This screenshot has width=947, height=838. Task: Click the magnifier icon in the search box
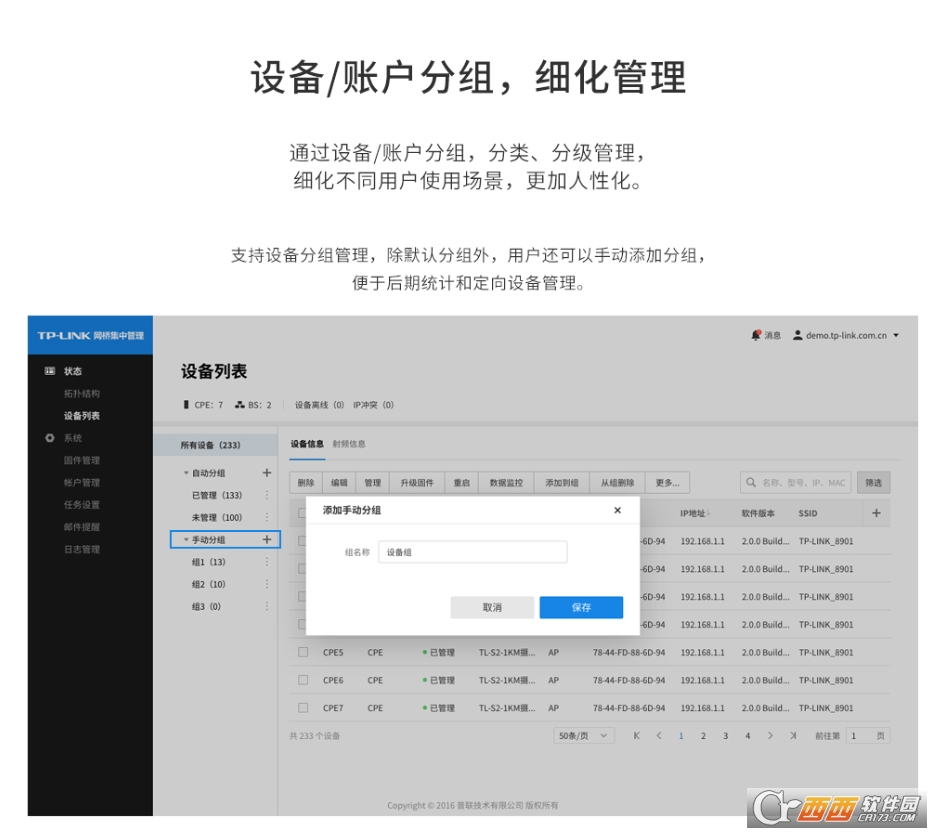(x=751, y=482)
